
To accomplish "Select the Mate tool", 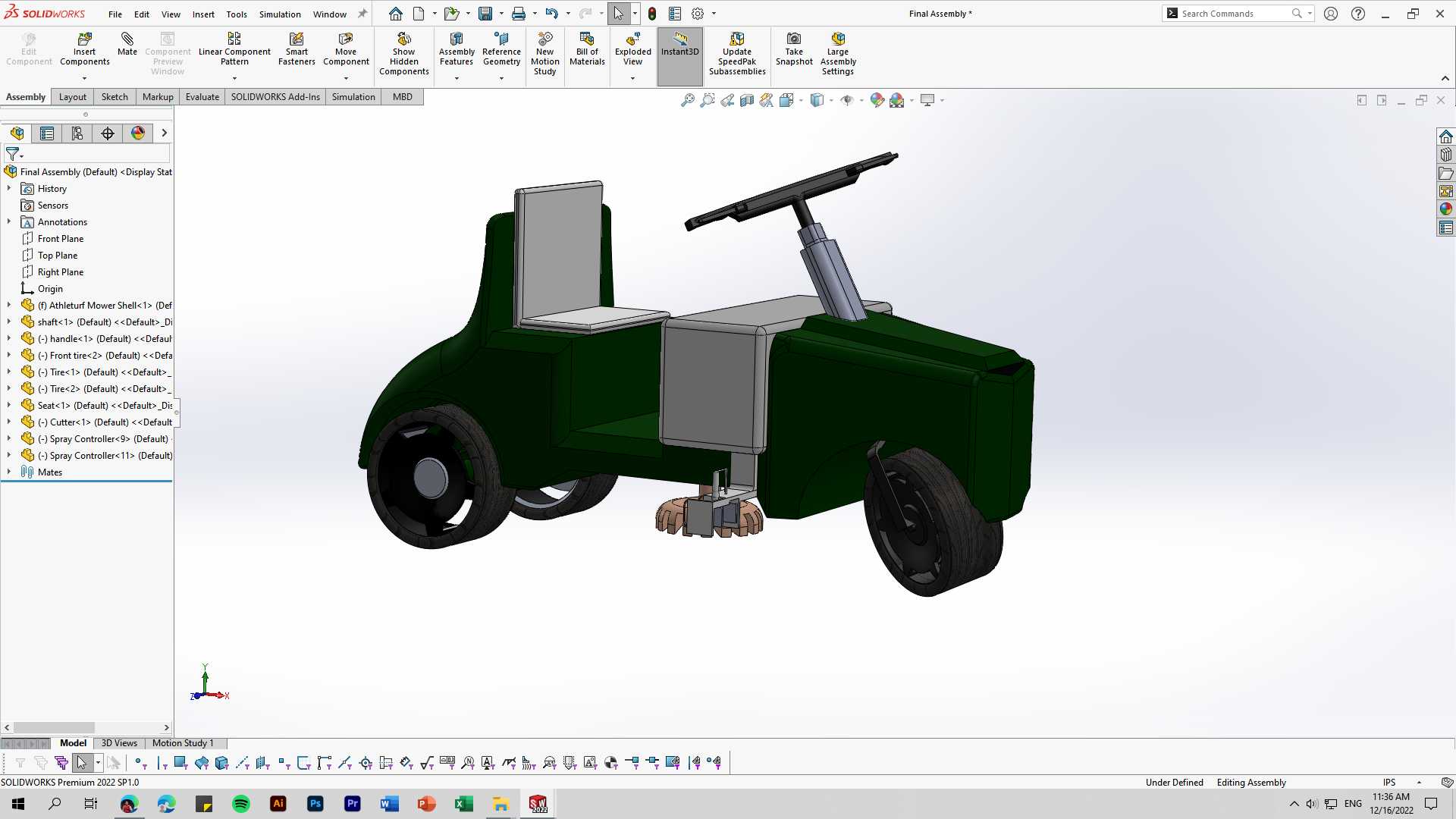I will pos(127,44).
